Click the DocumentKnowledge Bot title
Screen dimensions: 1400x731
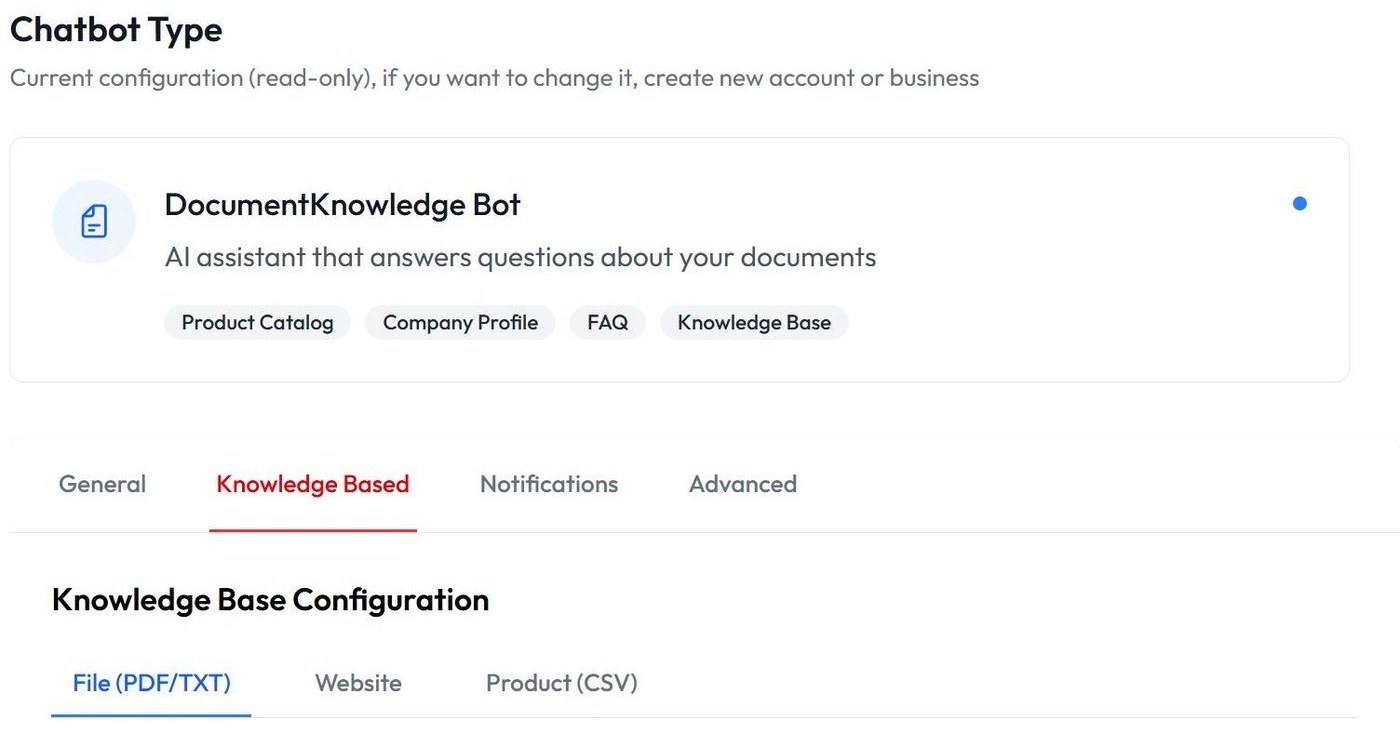(x=342, y=205)
